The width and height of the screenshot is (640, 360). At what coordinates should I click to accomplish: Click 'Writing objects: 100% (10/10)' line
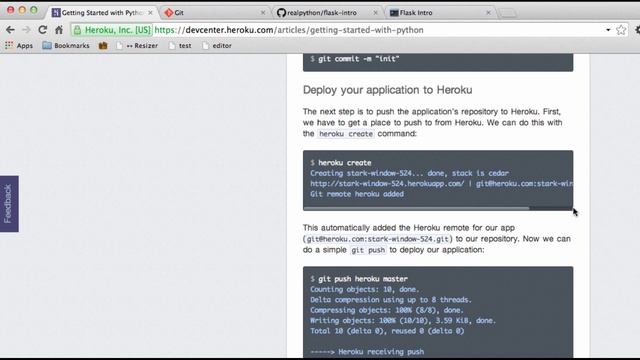[x=403, y=321]
